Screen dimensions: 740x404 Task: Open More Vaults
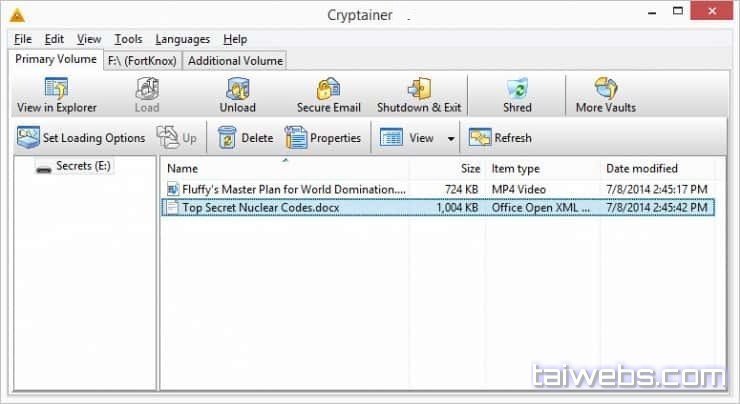pyautogui.click(x=605, y=90)
